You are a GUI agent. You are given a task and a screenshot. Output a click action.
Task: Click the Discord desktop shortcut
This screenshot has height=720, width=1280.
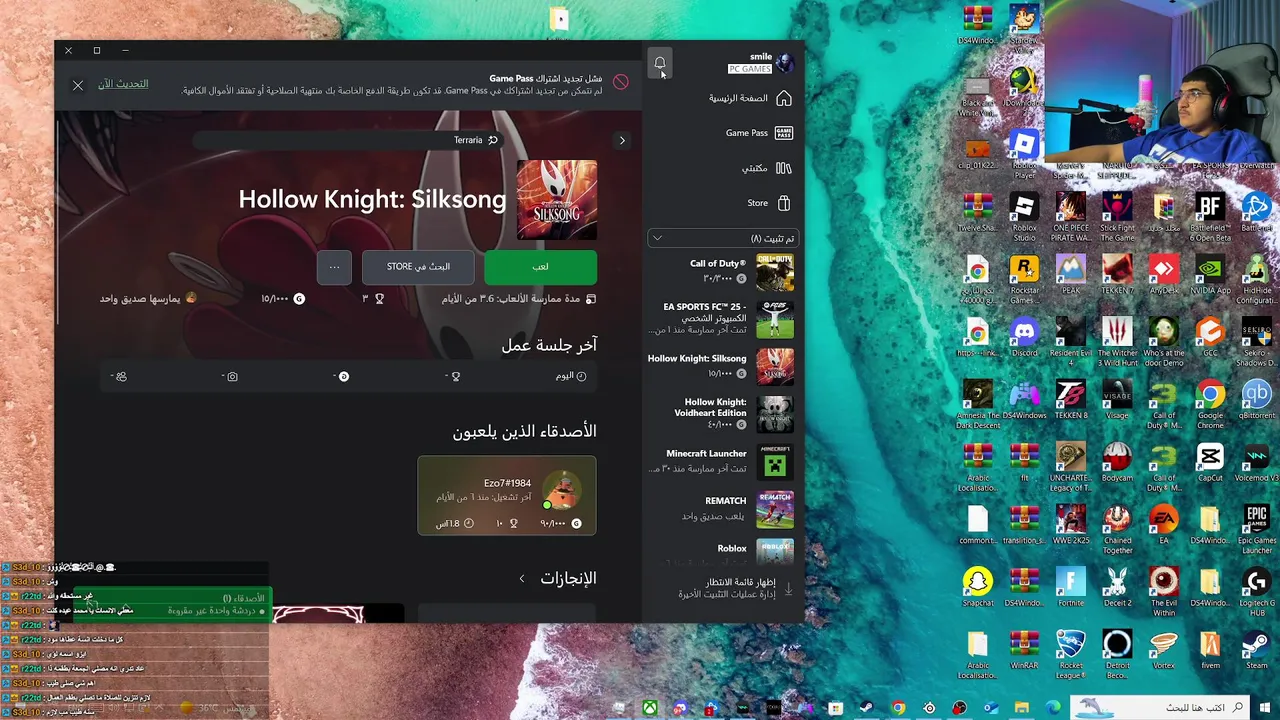(x=1024, y=338)
